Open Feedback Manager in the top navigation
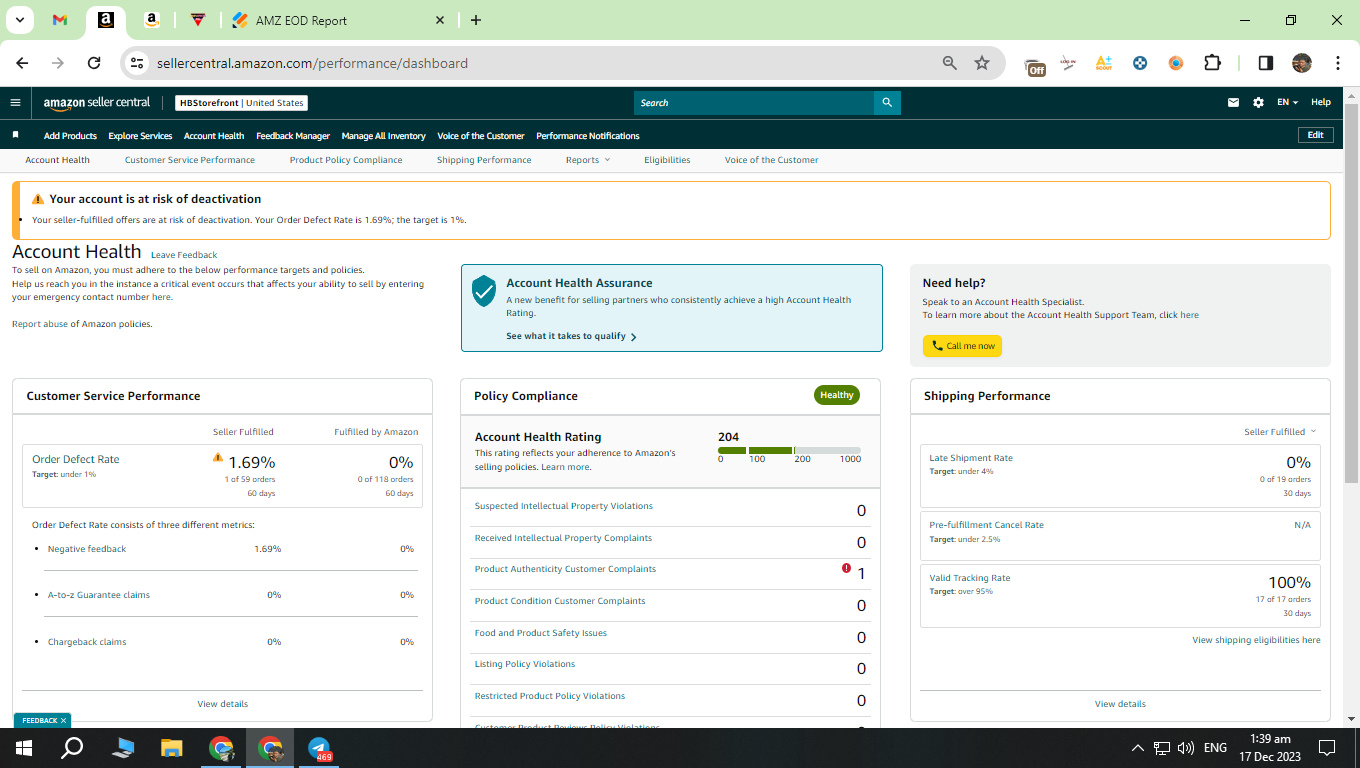The height and width of the screenshot is (768, 1360). (293, 136)
